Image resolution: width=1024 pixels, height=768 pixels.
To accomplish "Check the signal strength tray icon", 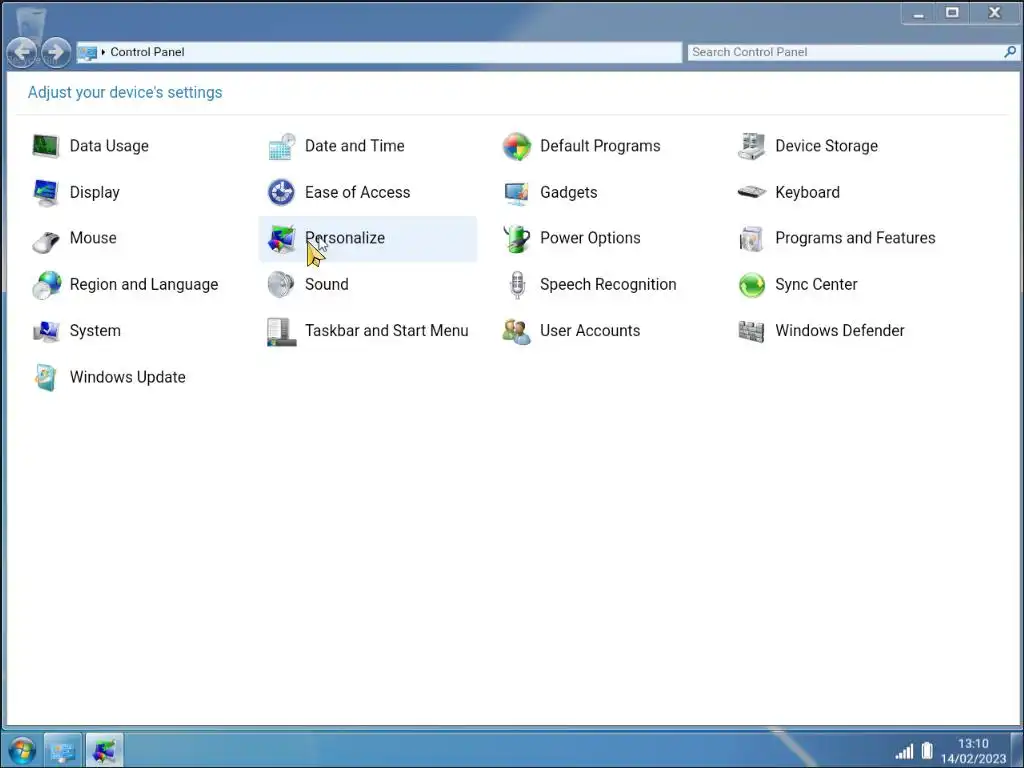I will (904, 752).
